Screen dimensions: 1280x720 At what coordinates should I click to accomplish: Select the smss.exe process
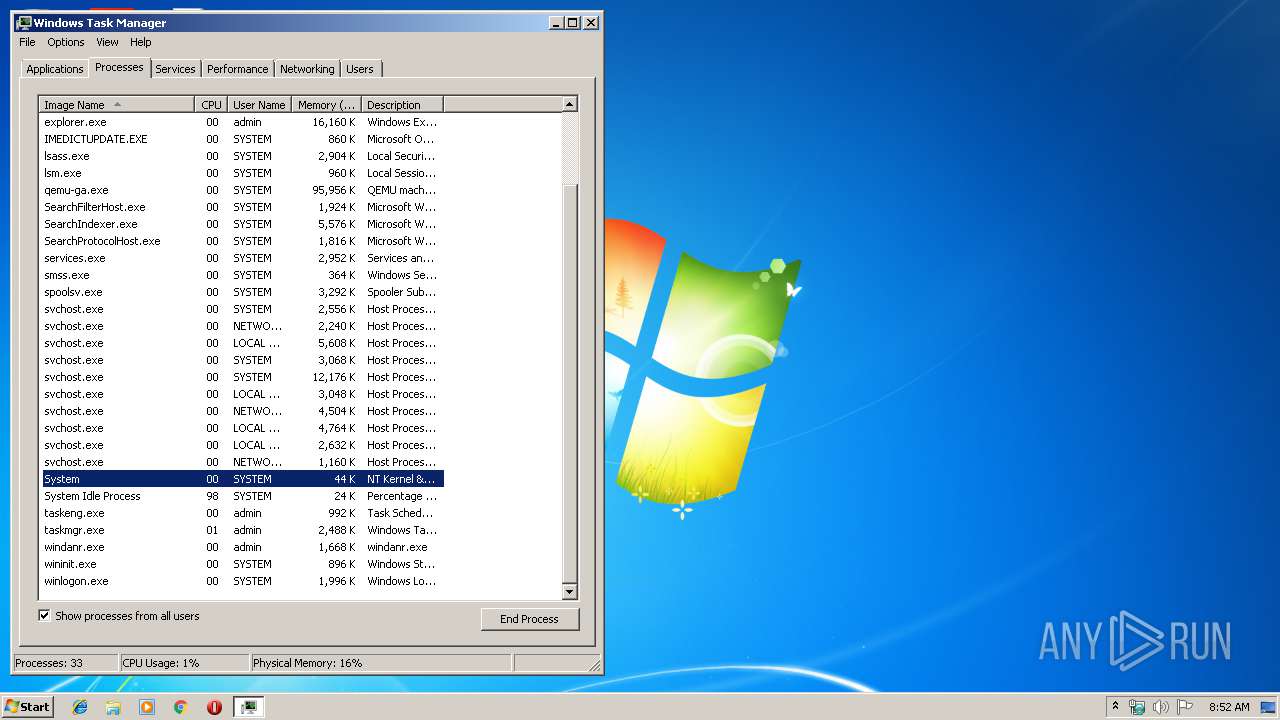tap(241, 275)
